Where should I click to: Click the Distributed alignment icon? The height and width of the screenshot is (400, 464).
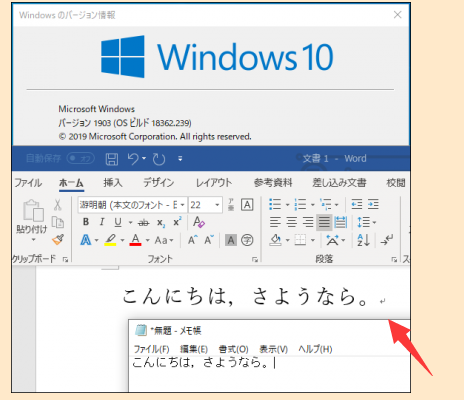tap(340, 222)
